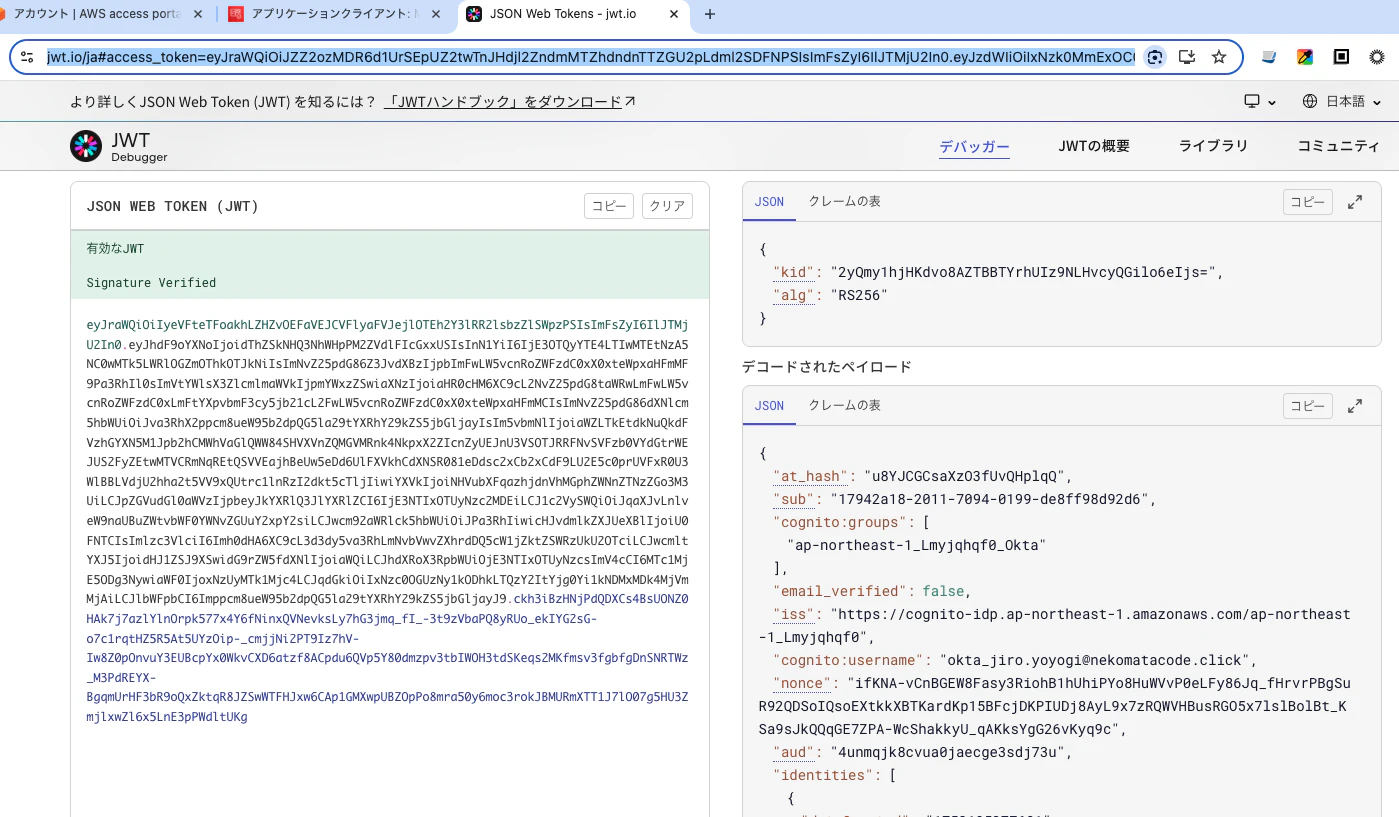The height and width of the screenshot is (817, 1399).
Task: Click the black square extension icon
Action: pos(1341,57)
